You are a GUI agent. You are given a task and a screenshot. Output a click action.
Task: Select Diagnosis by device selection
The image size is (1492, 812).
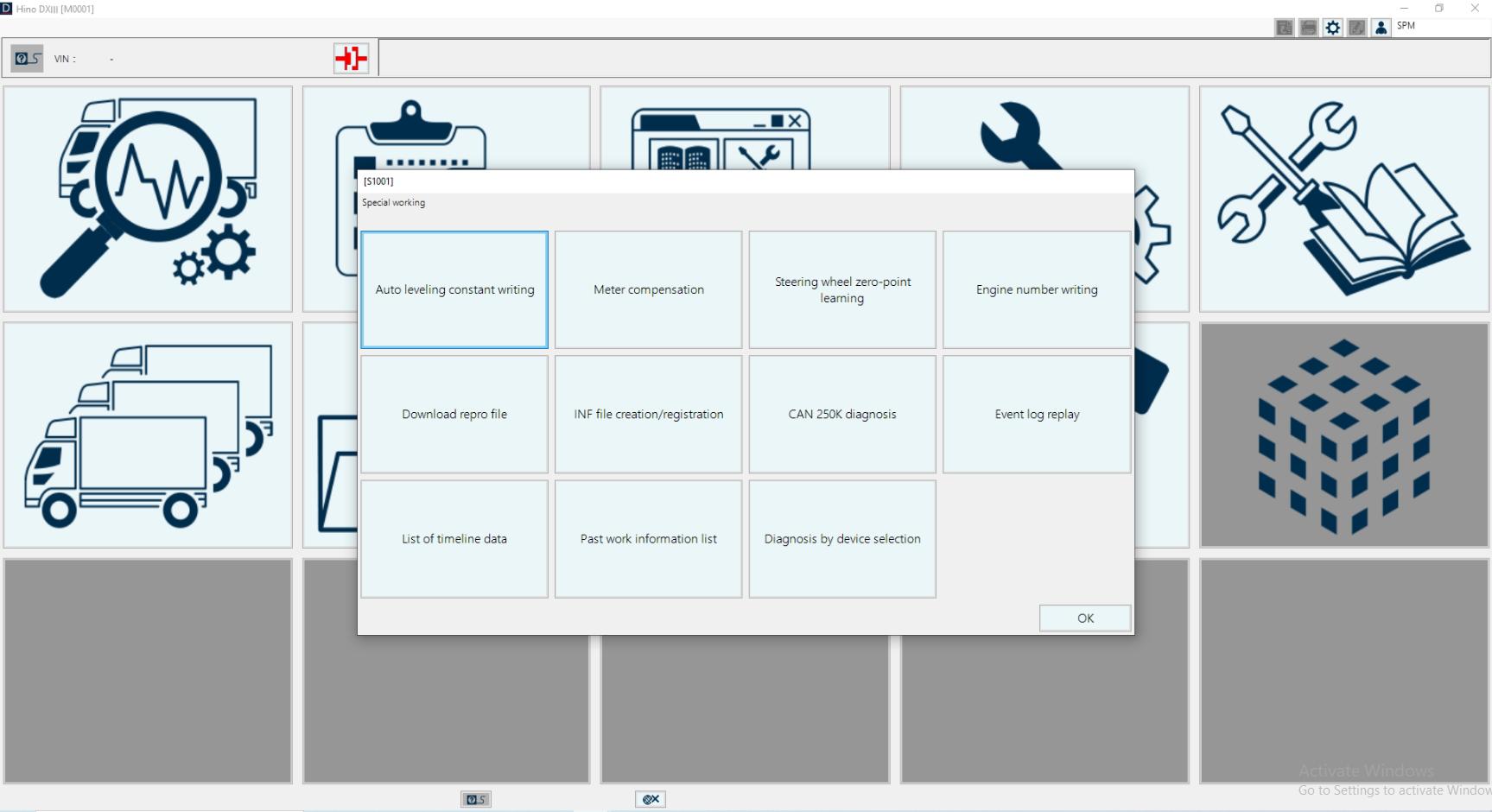pos(841,538)
